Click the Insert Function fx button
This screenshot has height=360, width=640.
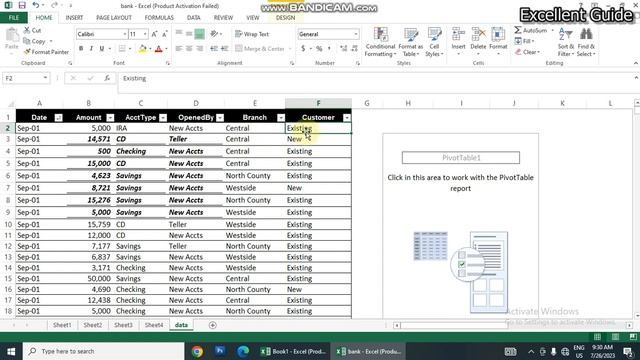coord(107,78)
